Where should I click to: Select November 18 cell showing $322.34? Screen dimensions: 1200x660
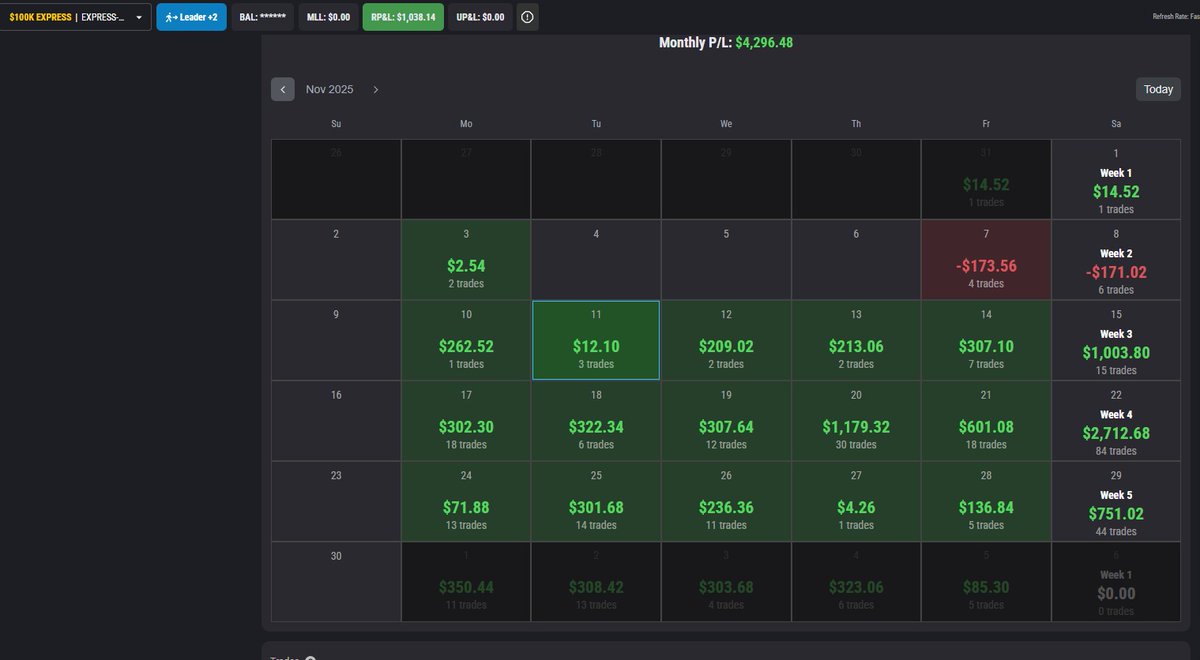pos(596,421)
